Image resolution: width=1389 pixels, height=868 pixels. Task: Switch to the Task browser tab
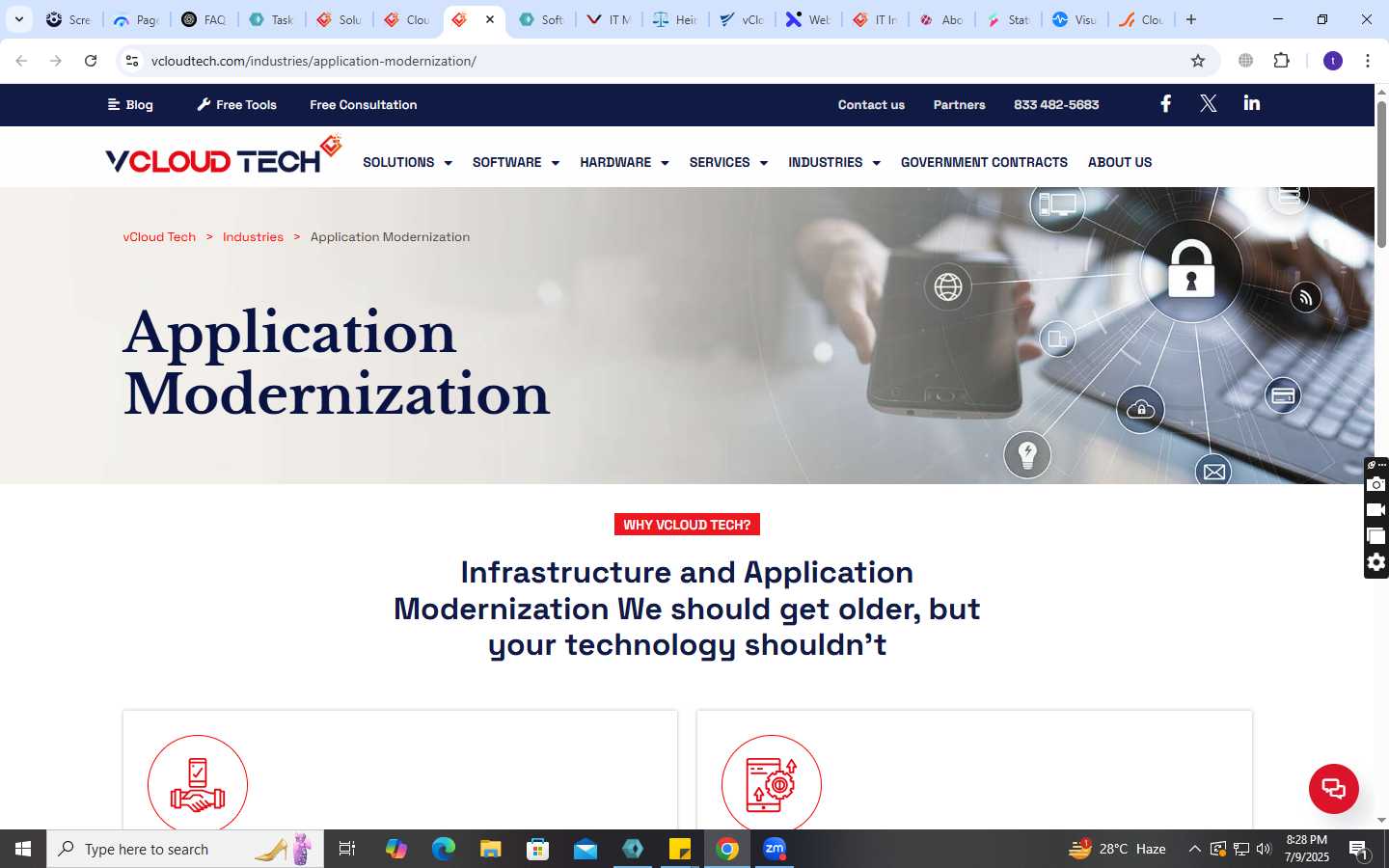pos(272,19)
